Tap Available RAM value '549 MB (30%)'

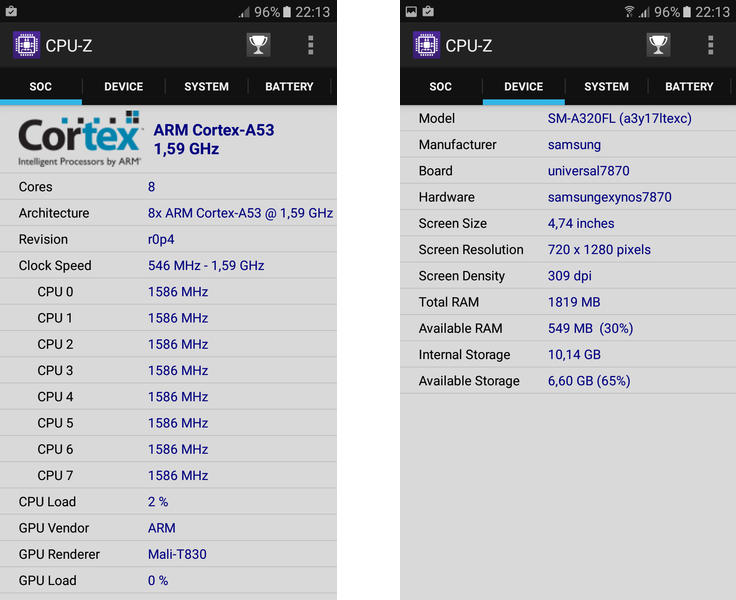pyautogui.click(x=590, y=329)
